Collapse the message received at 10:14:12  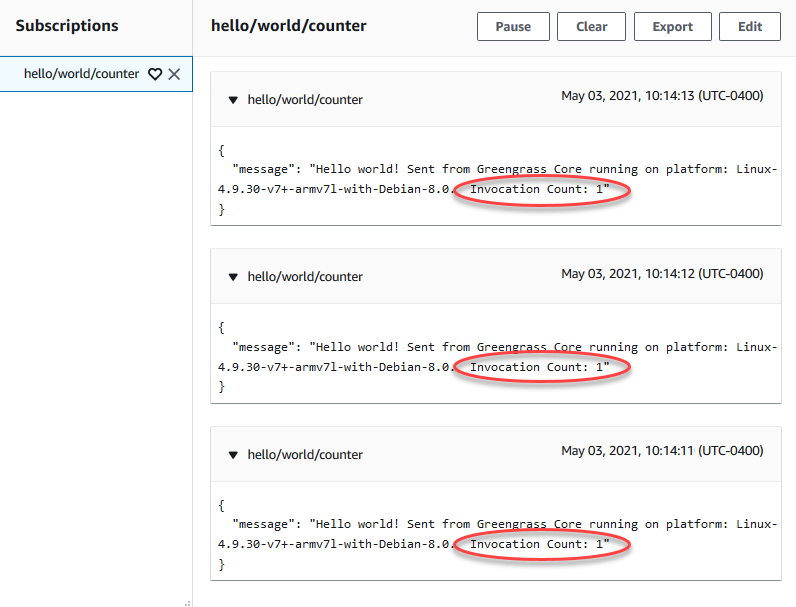(x=233, y=277)
